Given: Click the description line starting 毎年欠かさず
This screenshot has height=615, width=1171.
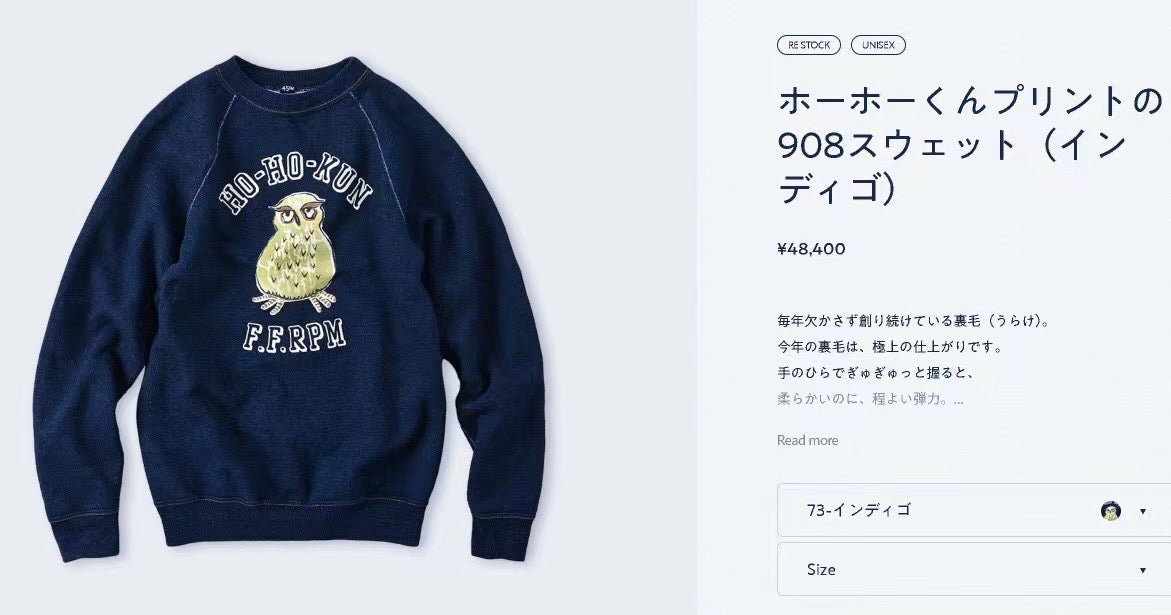Looking at the screenshot, I should [x=913, y=322].
